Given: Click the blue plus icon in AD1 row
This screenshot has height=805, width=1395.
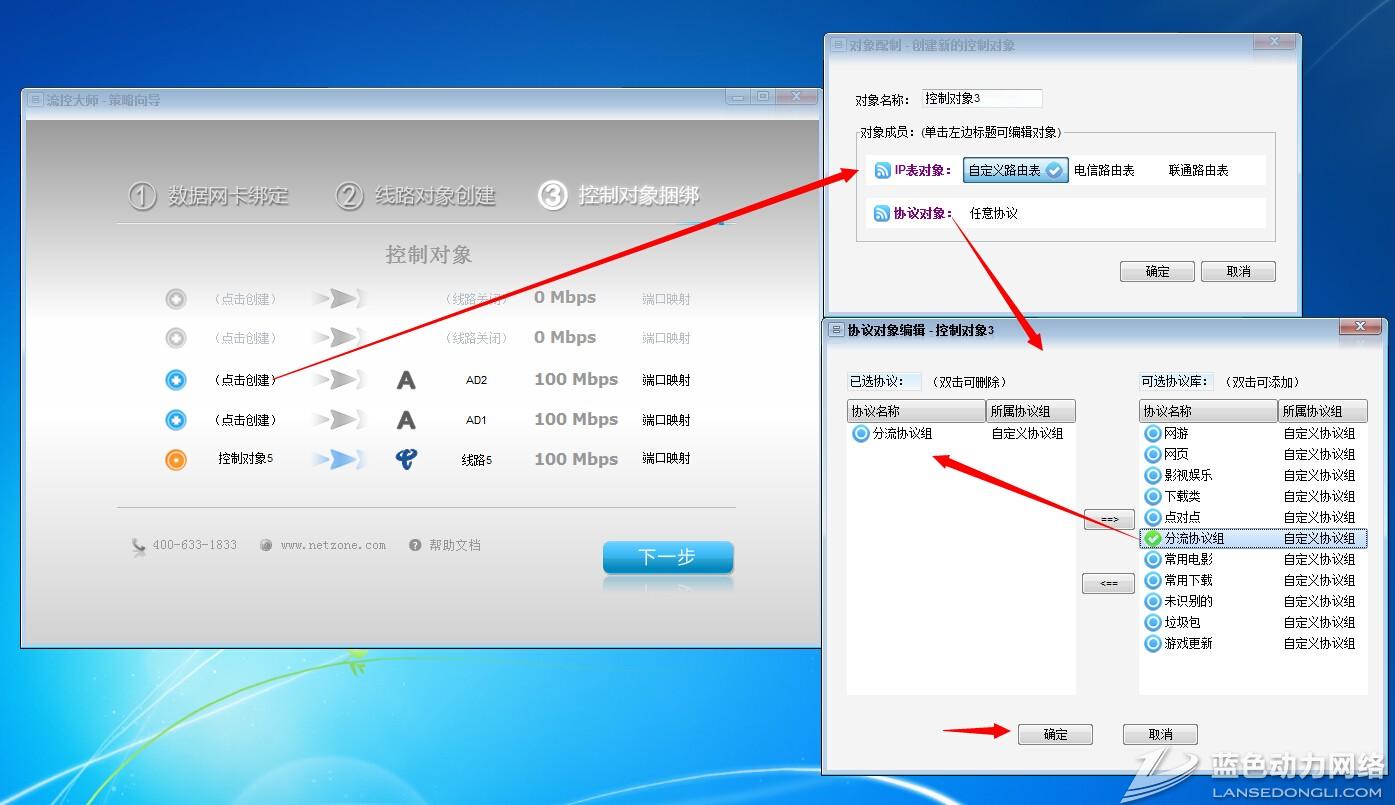Looking at the screenshot, I should point(176,420).
